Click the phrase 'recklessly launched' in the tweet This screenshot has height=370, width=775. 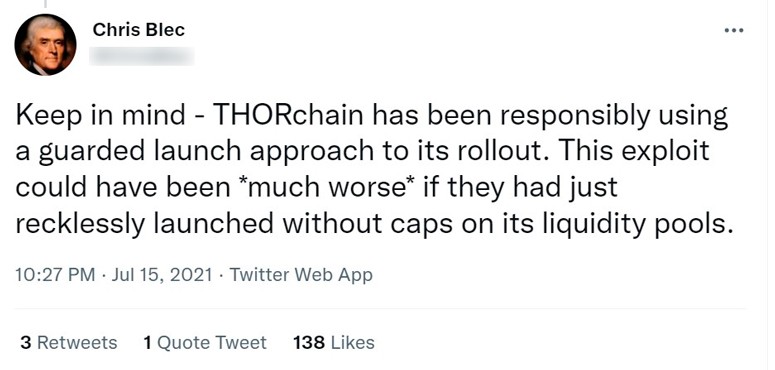click(144, 225)
